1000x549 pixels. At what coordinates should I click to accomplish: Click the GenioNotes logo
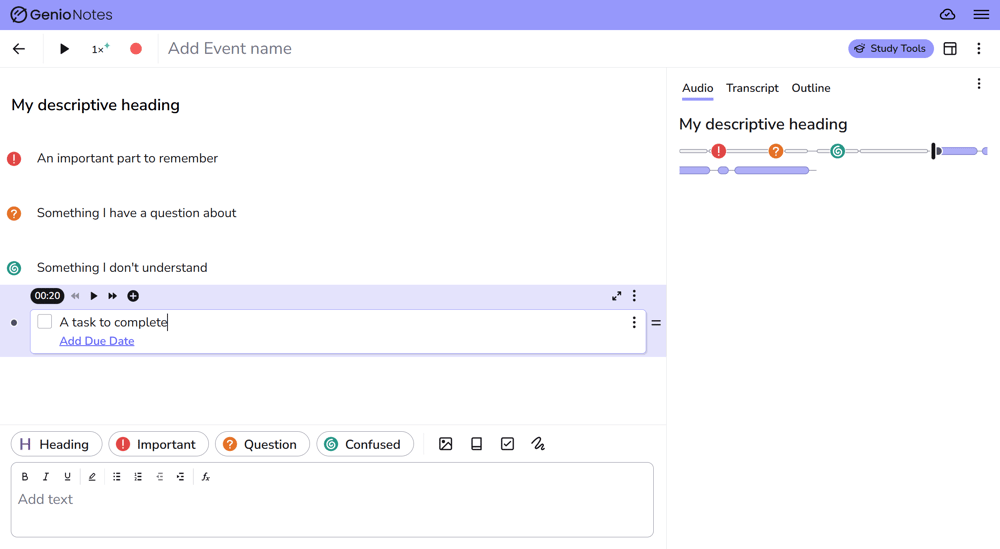coord(61,14)
